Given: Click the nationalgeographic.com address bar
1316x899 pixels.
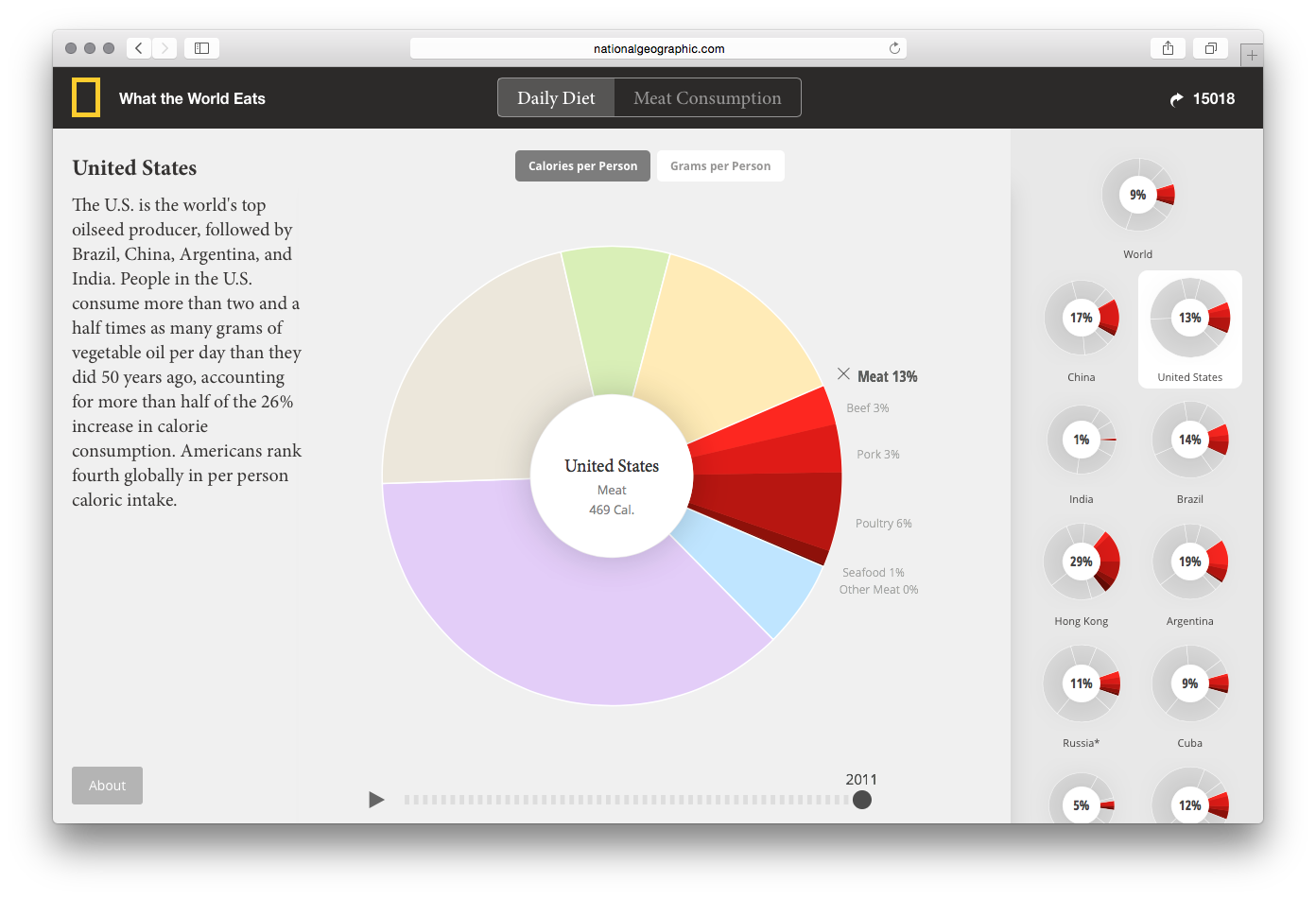Looking at the screenshot, I should pos(658,48).
